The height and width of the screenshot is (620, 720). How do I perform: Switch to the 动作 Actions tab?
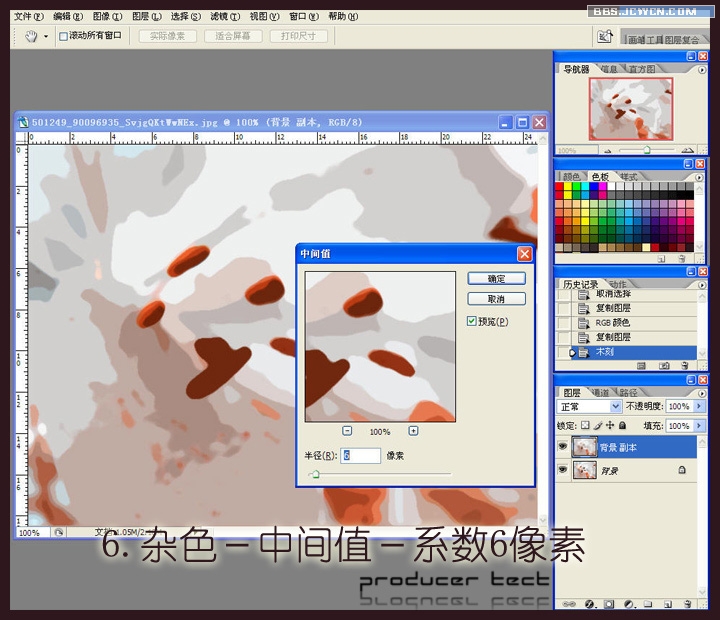tap(618, 284)
